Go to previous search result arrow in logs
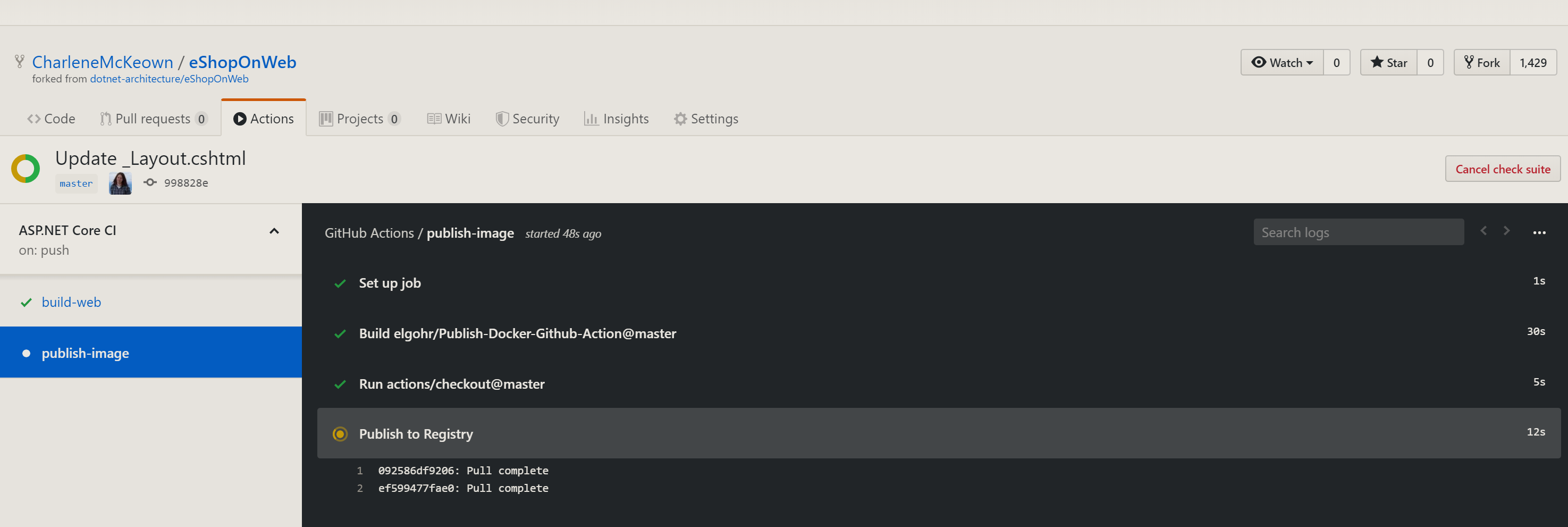This screenshot has width=1568, height=527. click(1483, 231)
